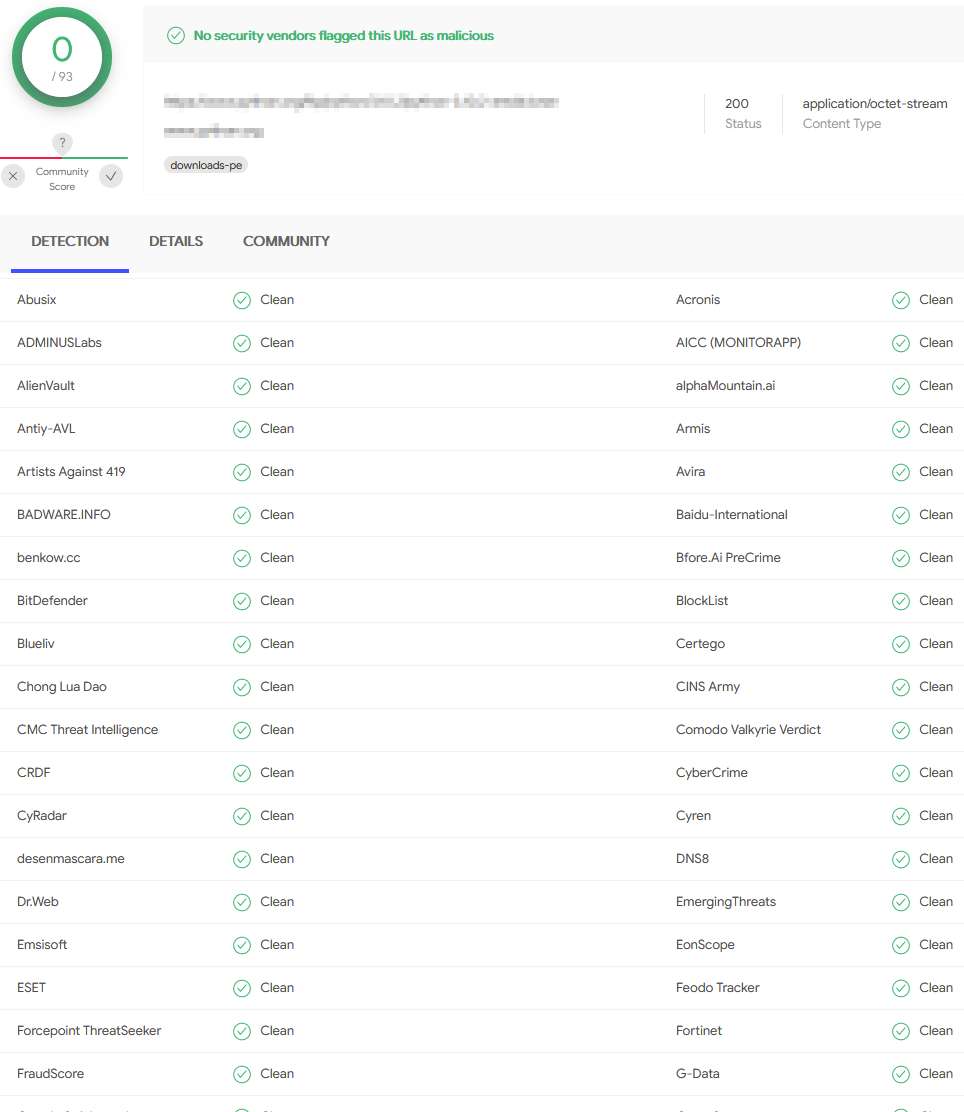Click the Clean result text for ESET
This screenshot has height=1112, width=964.
277,987
